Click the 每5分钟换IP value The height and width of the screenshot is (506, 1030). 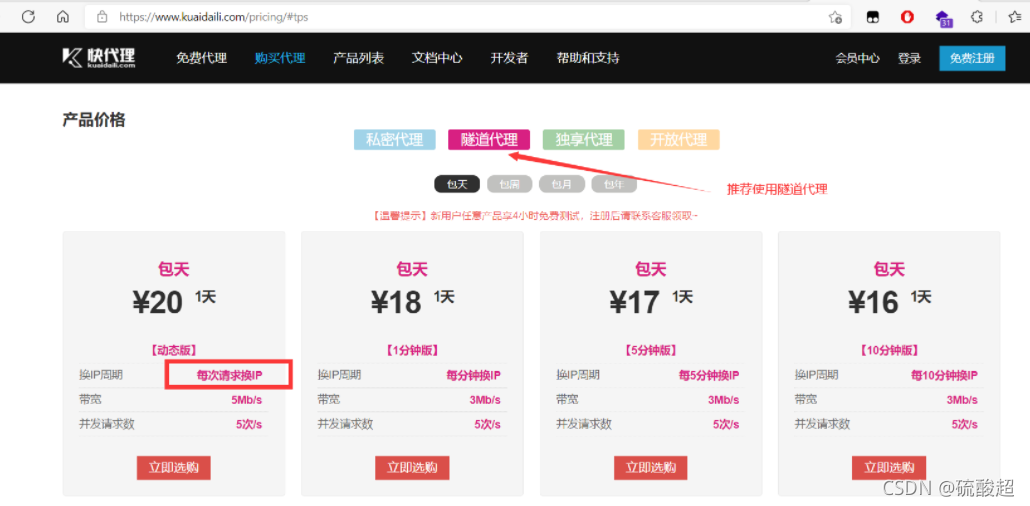(709, 375)
